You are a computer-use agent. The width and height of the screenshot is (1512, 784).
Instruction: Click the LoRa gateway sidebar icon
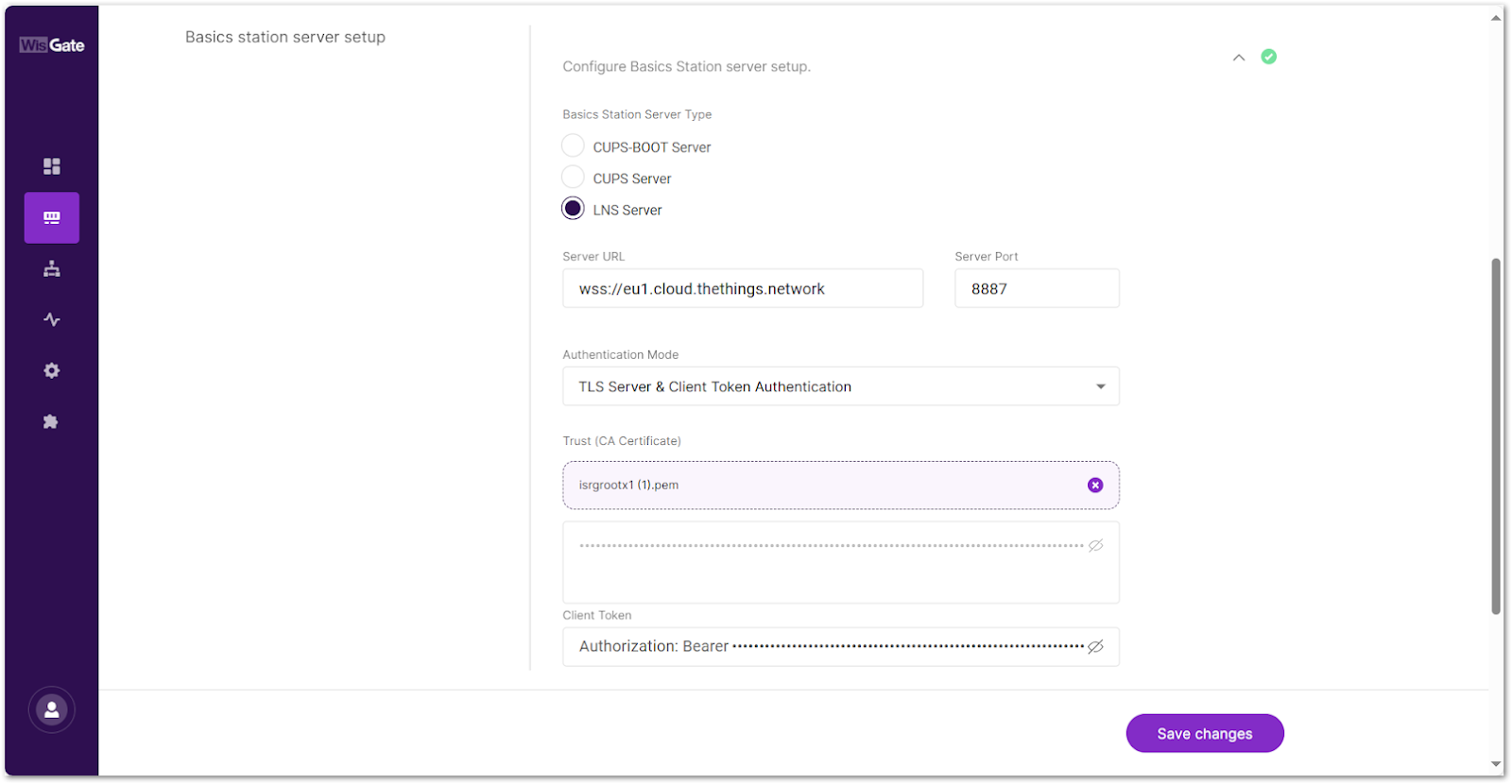pos(52,218)
